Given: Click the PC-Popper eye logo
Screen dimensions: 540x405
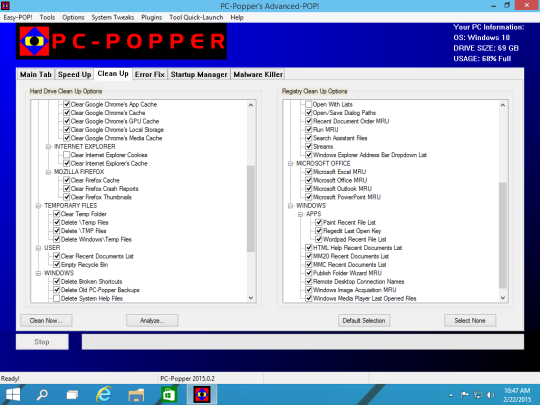Looking at the screenshot, I should pos(34,41).
